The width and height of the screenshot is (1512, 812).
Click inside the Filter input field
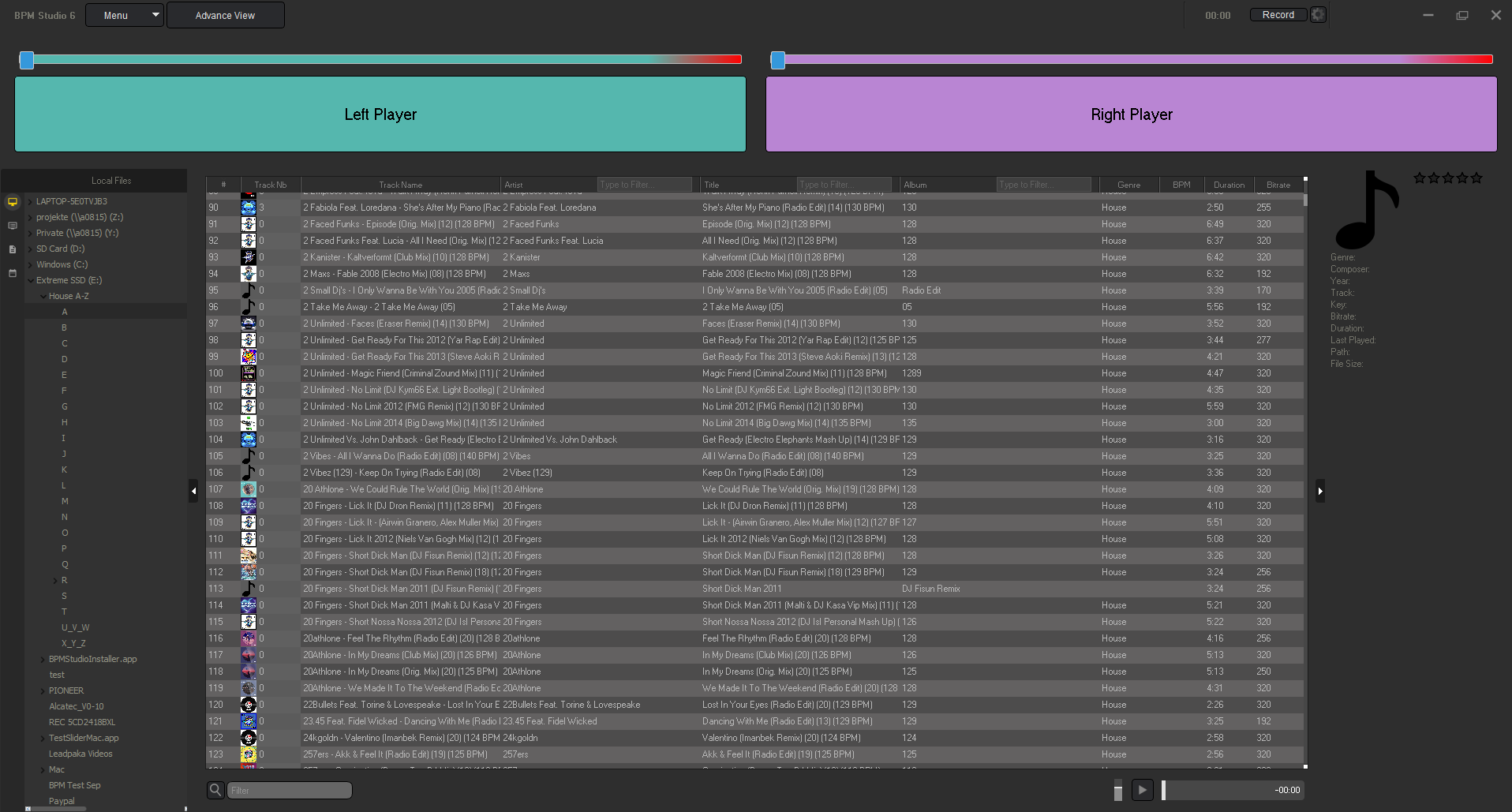pos(290,789)
